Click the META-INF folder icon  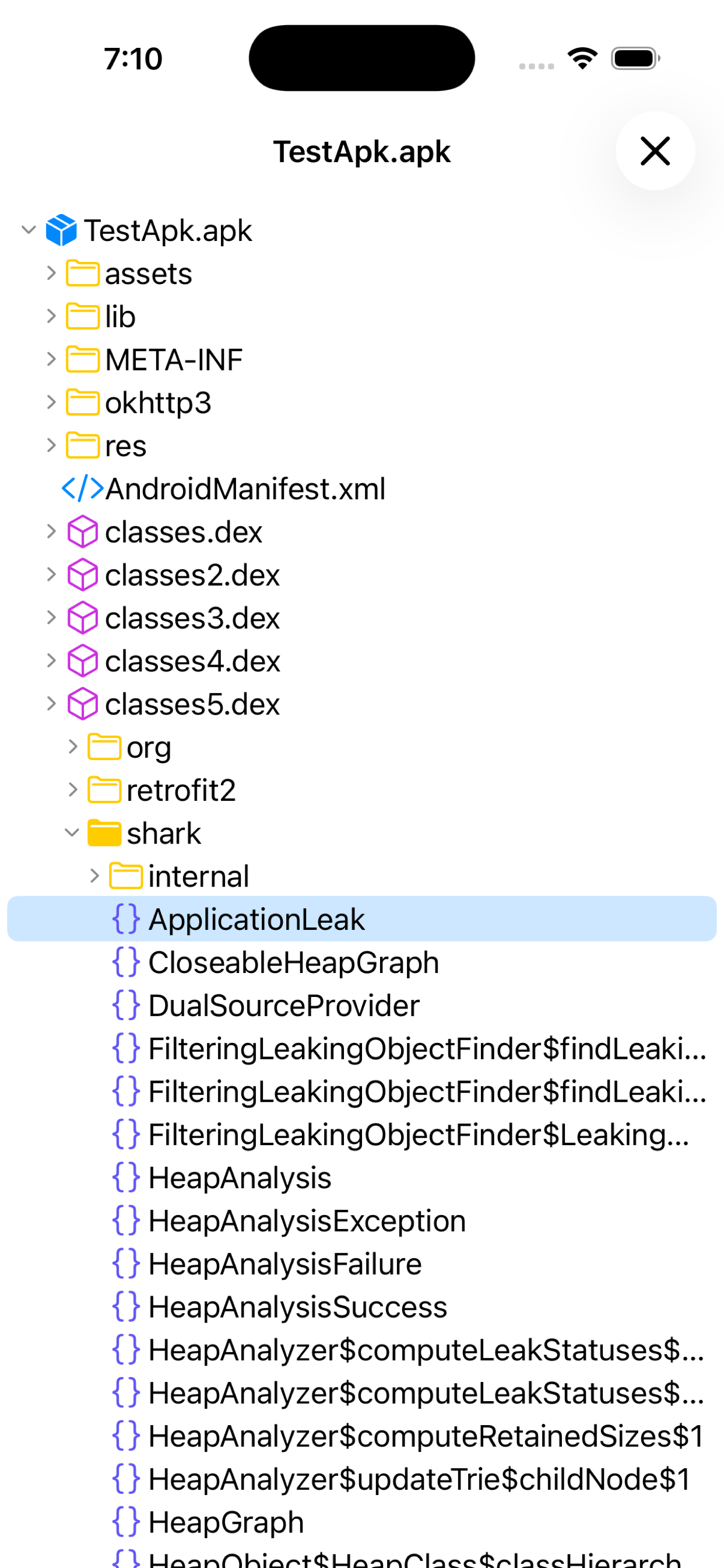click(x=83, y=359)
